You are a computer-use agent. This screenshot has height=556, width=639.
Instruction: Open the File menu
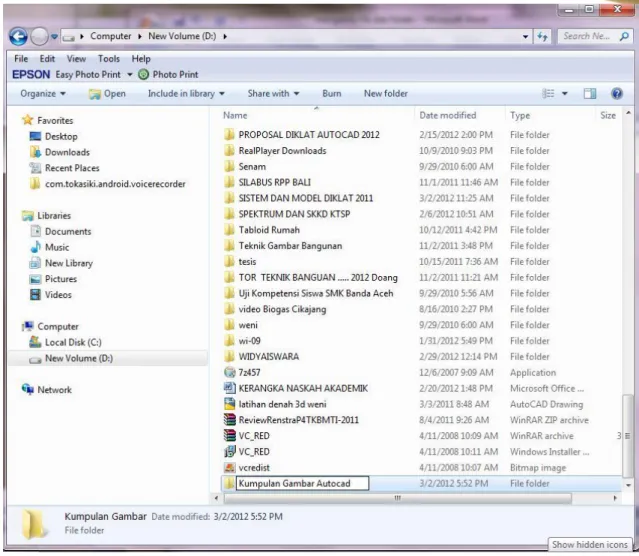[21, 59]
